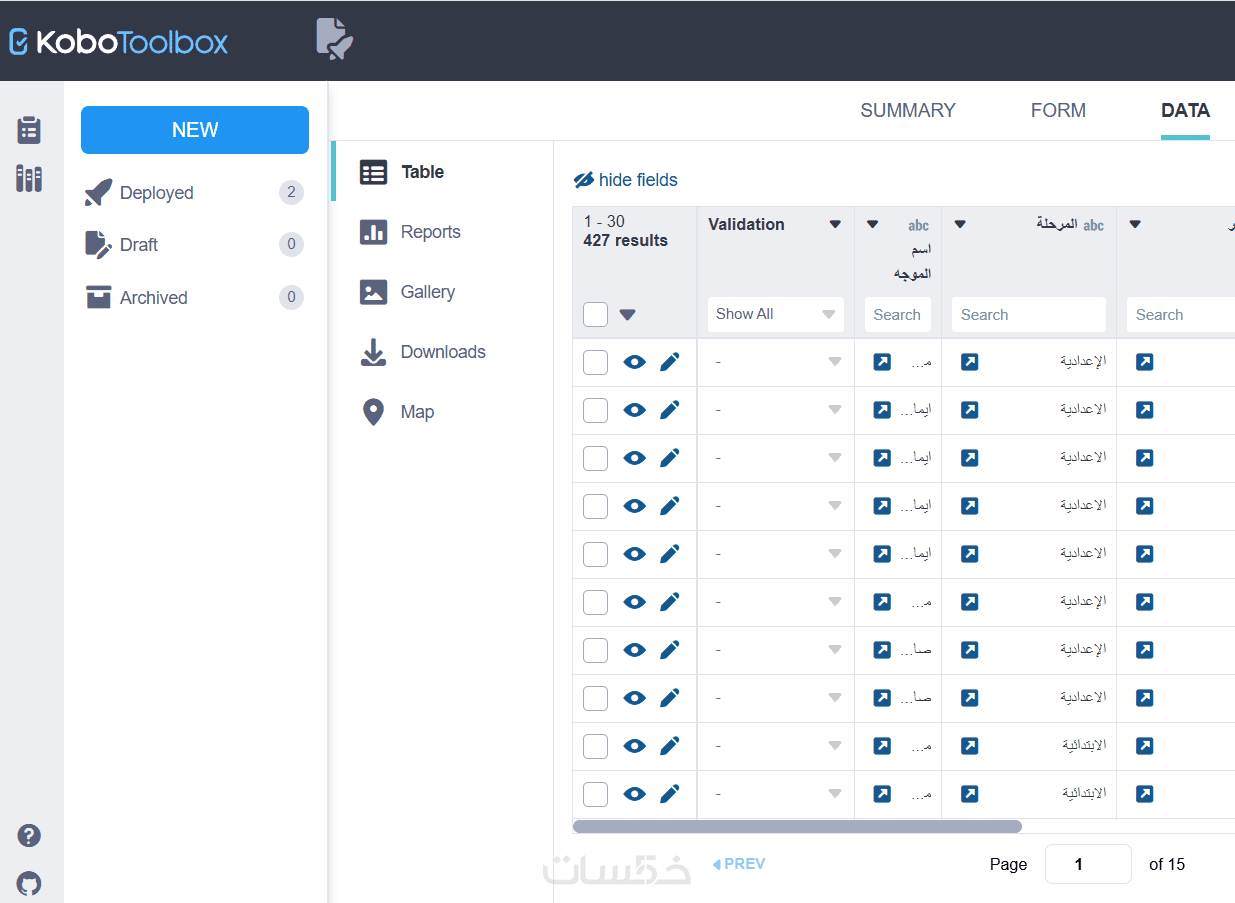Click the Downloads arrow icon

click(373, 352)
